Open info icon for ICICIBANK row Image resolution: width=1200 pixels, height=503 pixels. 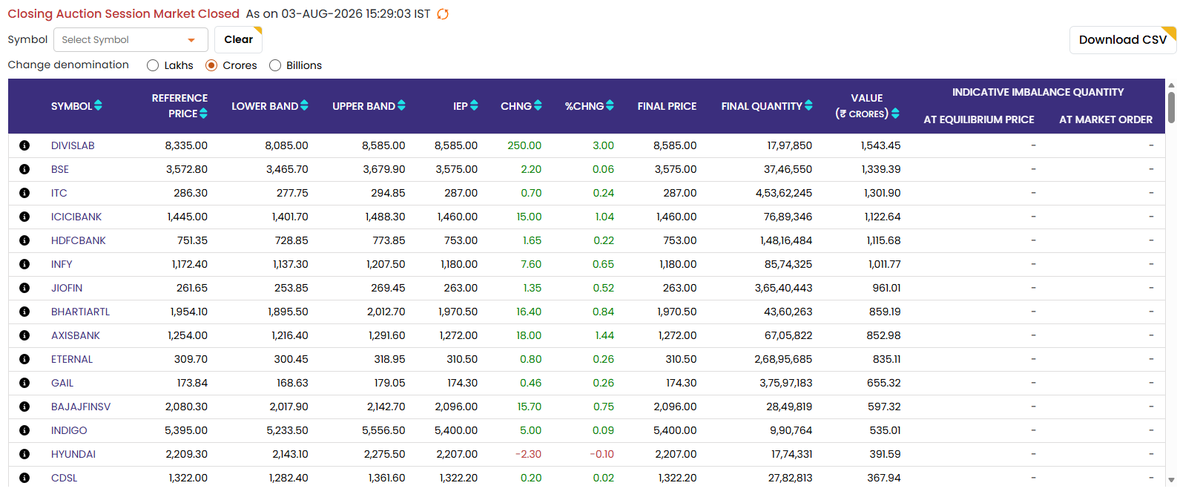click(x=24, y=217)
